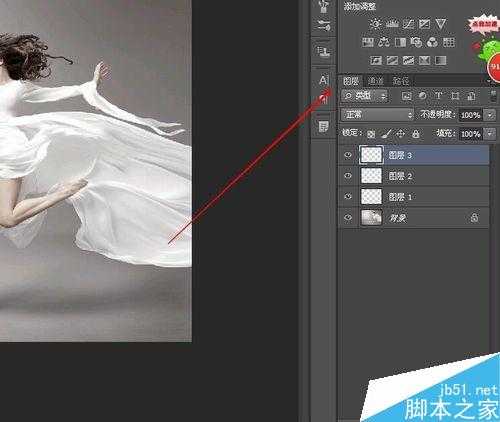This screenshot has width=500, height=422.
Task: Filter layers by shape layers
Action: tap(455, 96)
